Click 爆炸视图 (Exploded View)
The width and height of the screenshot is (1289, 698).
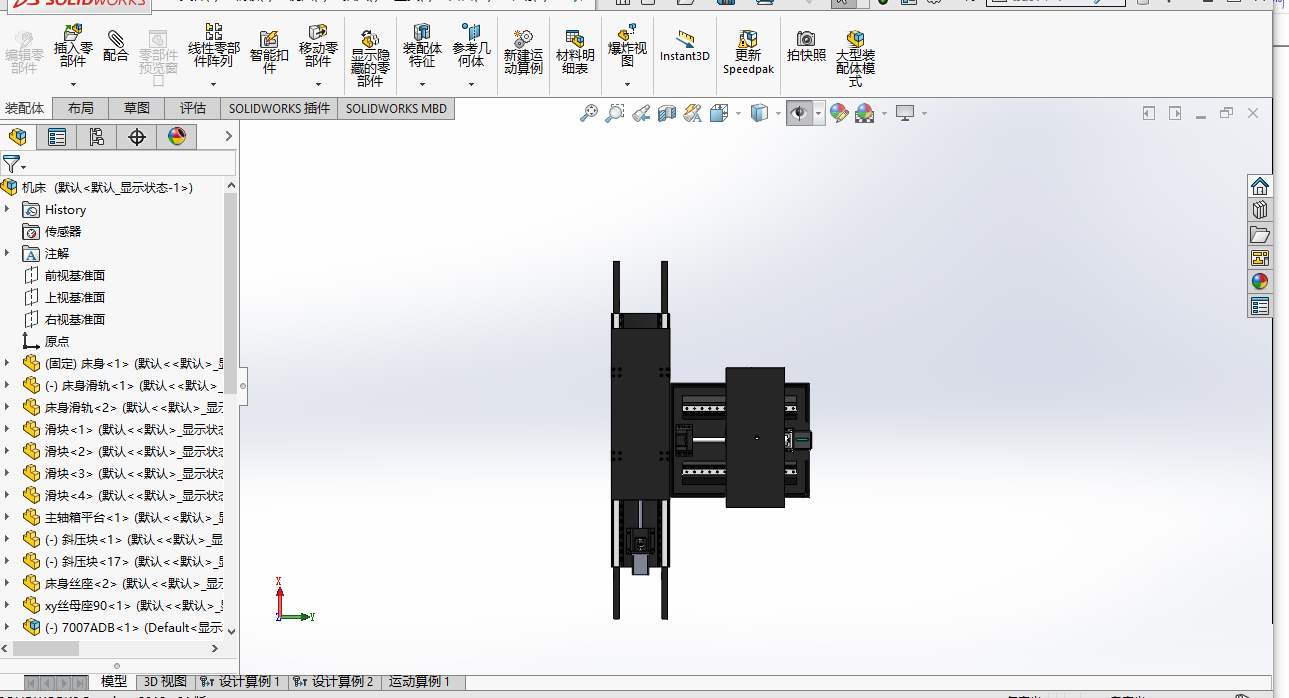(x=627, y=46)
